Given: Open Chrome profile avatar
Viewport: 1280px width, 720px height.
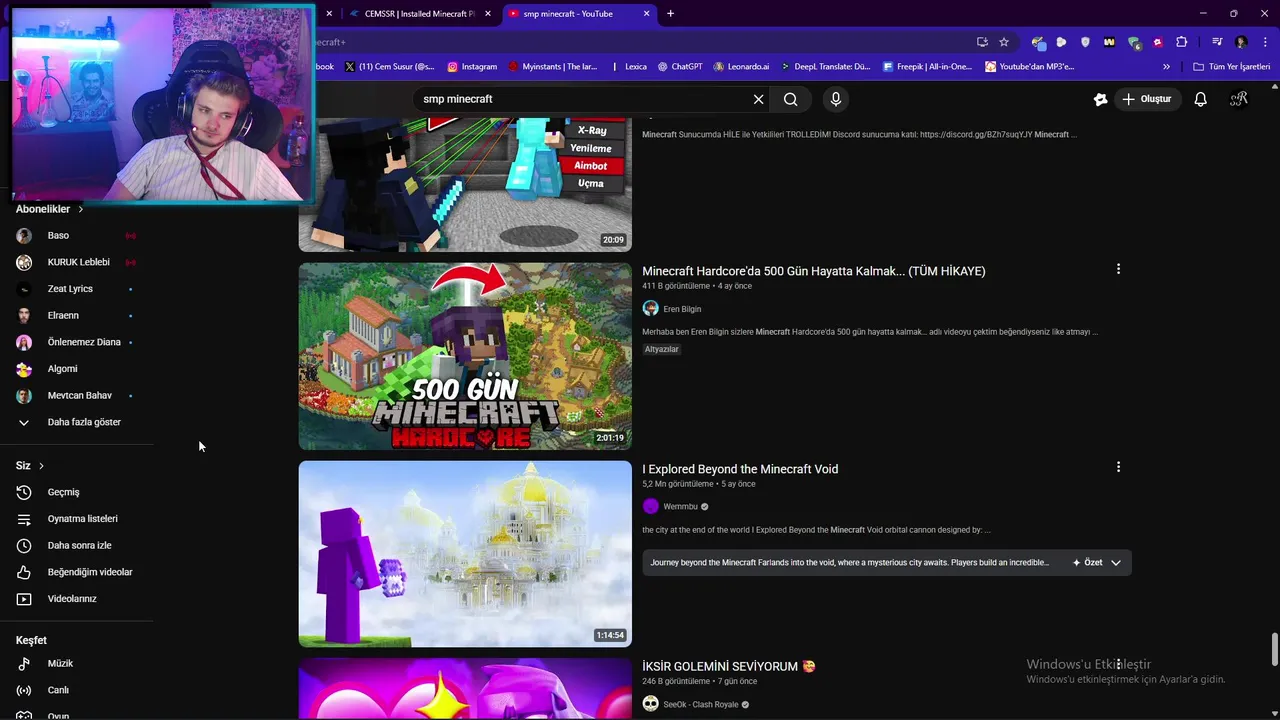Looking at the screenshot, I should tap(1241, 42).
